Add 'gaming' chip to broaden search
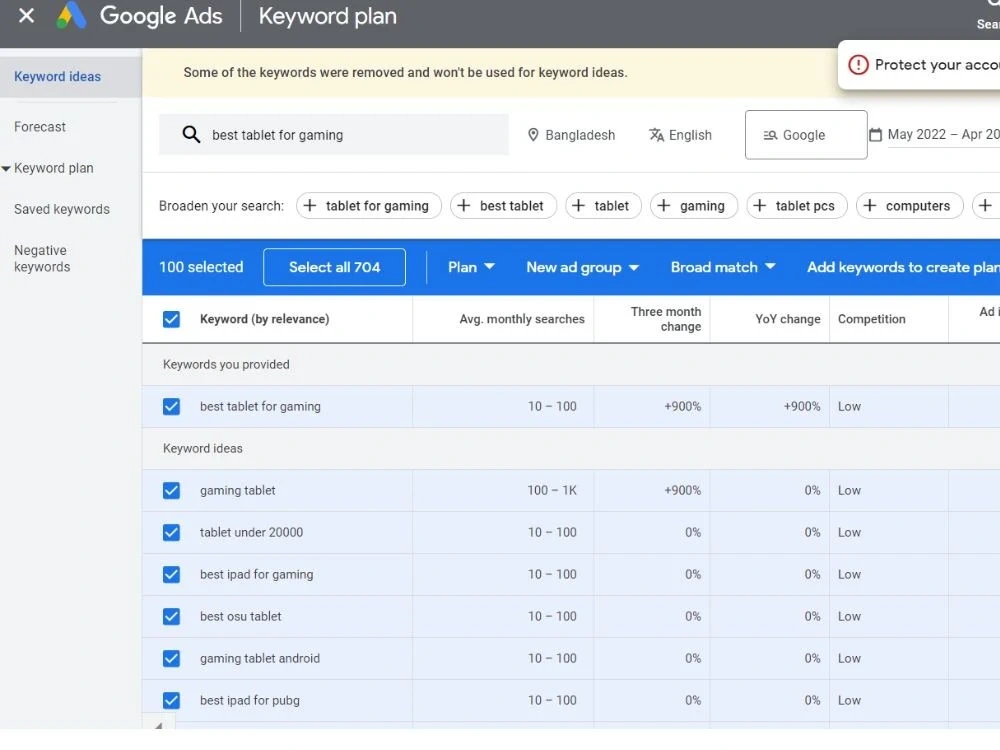Viewport: 1000px width, 750px height. pyautogui.click(x=694, y=206)
